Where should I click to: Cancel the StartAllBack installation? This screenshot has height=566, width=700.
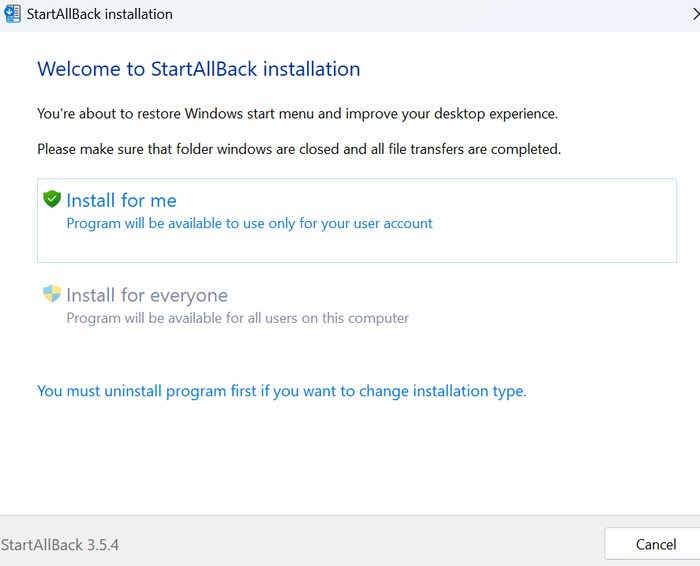[x=655, y=544]
